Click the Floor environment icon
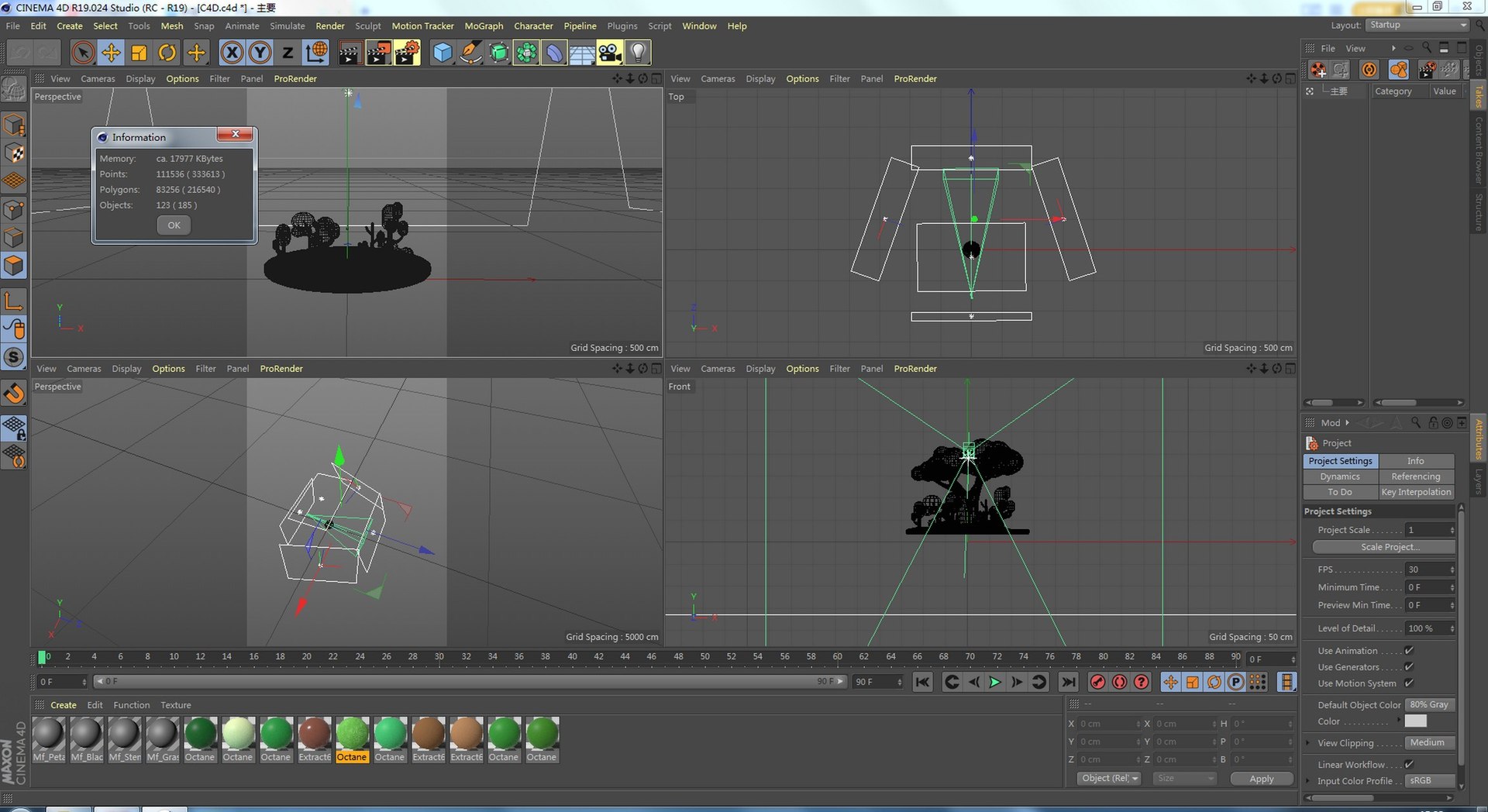This screenshot has width=1488, height=812. pyautogui.click(x=582, y=53)
